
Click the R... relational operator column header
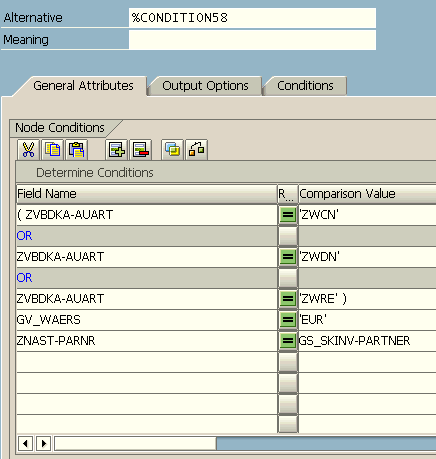point(288,194)
